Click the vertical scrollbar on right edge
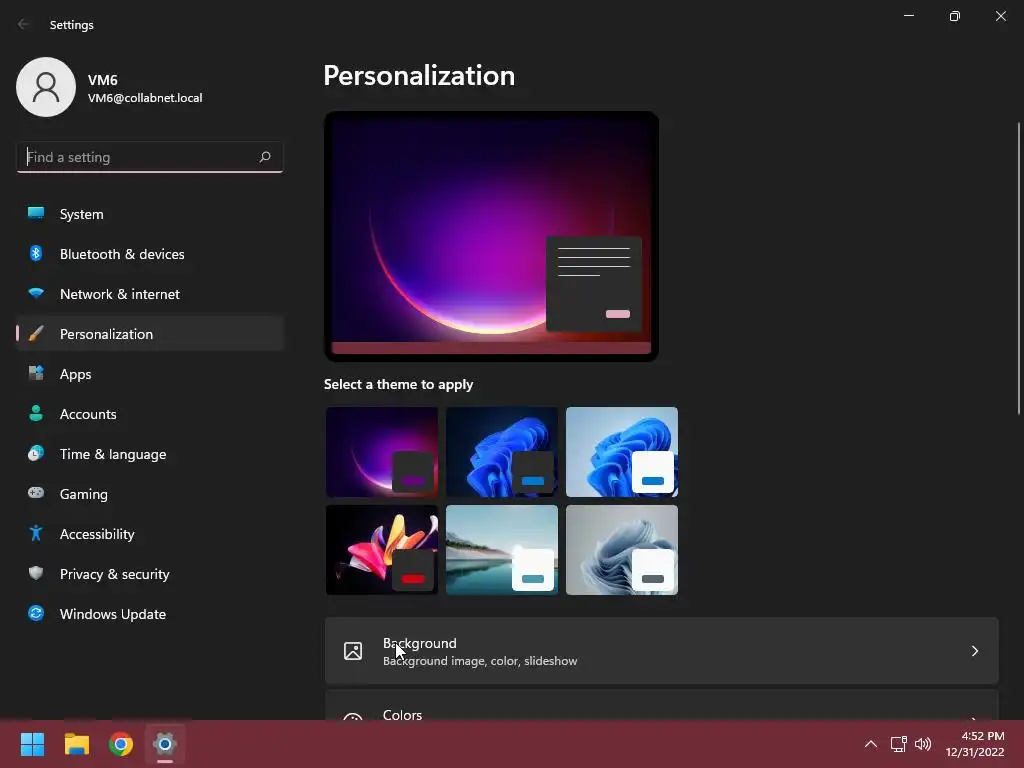1024x768 pixels. tap(1019, 268)
